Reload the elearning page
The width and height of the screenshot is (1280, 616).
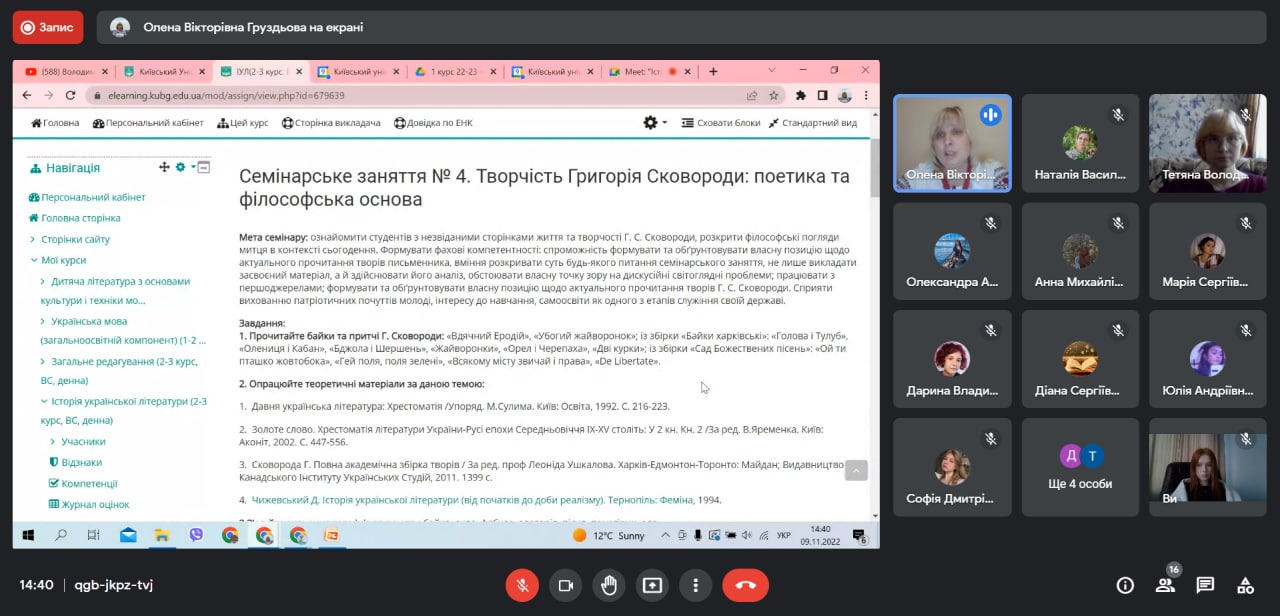(x=70, y=95)
